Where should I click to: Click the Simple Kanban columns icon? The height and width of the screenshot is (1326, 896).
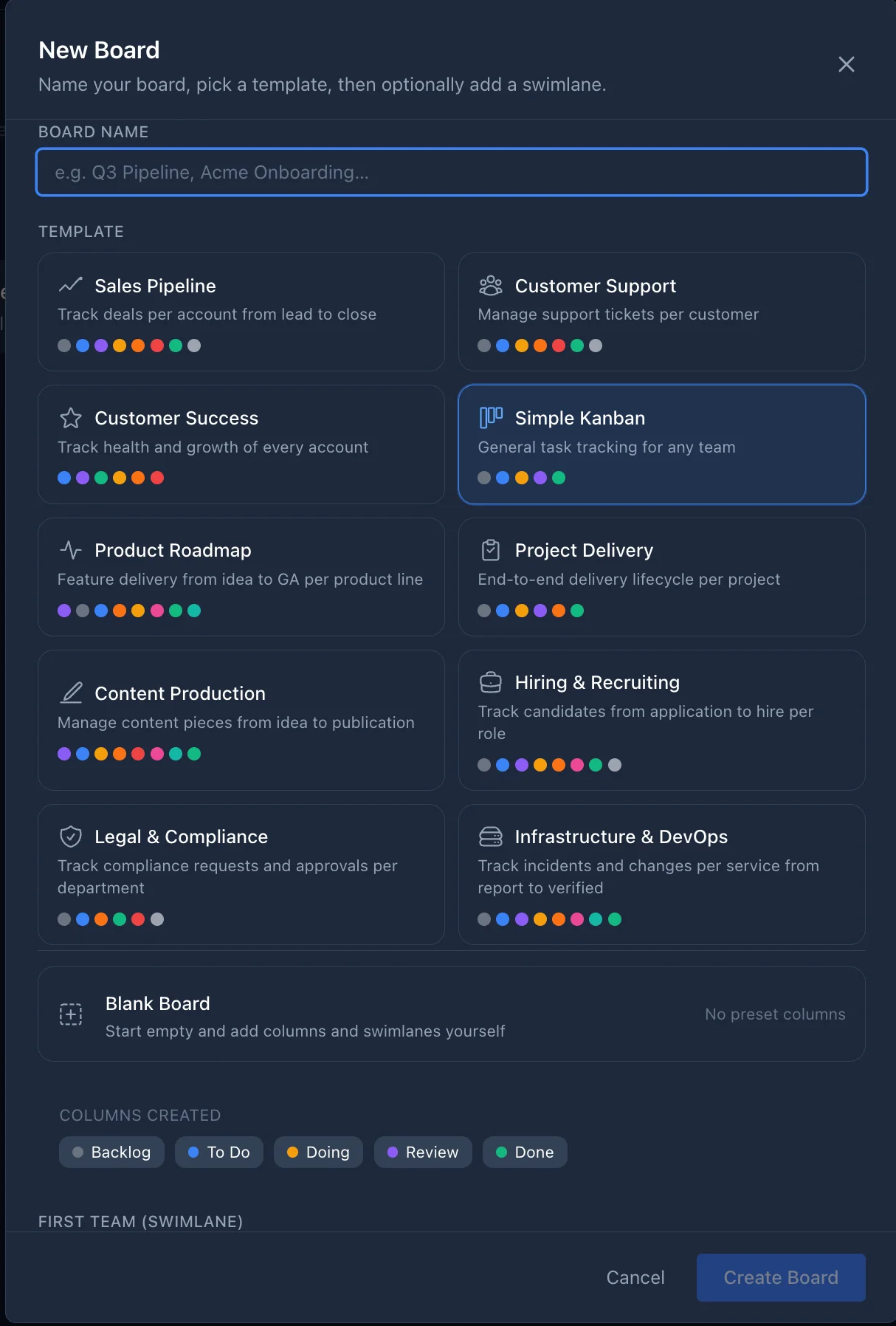click(x=491, y=418)
